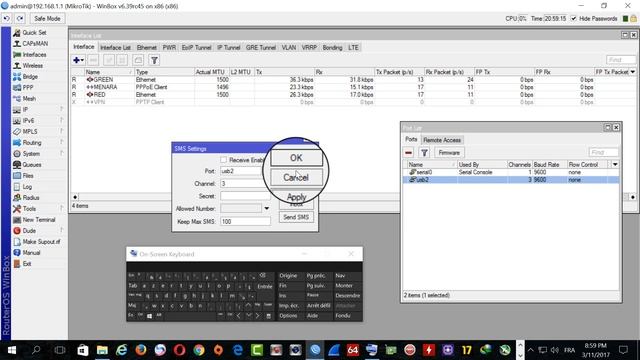
Task: Open the Mesh sidebar item
Action: point(29,99)
